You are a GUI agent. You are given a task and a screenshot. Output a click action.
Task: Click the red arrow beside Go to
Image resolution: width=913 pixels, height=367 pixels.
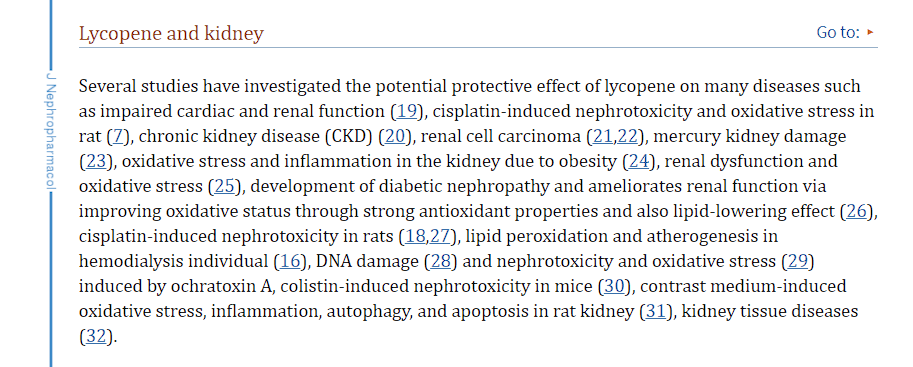[870, 32]
